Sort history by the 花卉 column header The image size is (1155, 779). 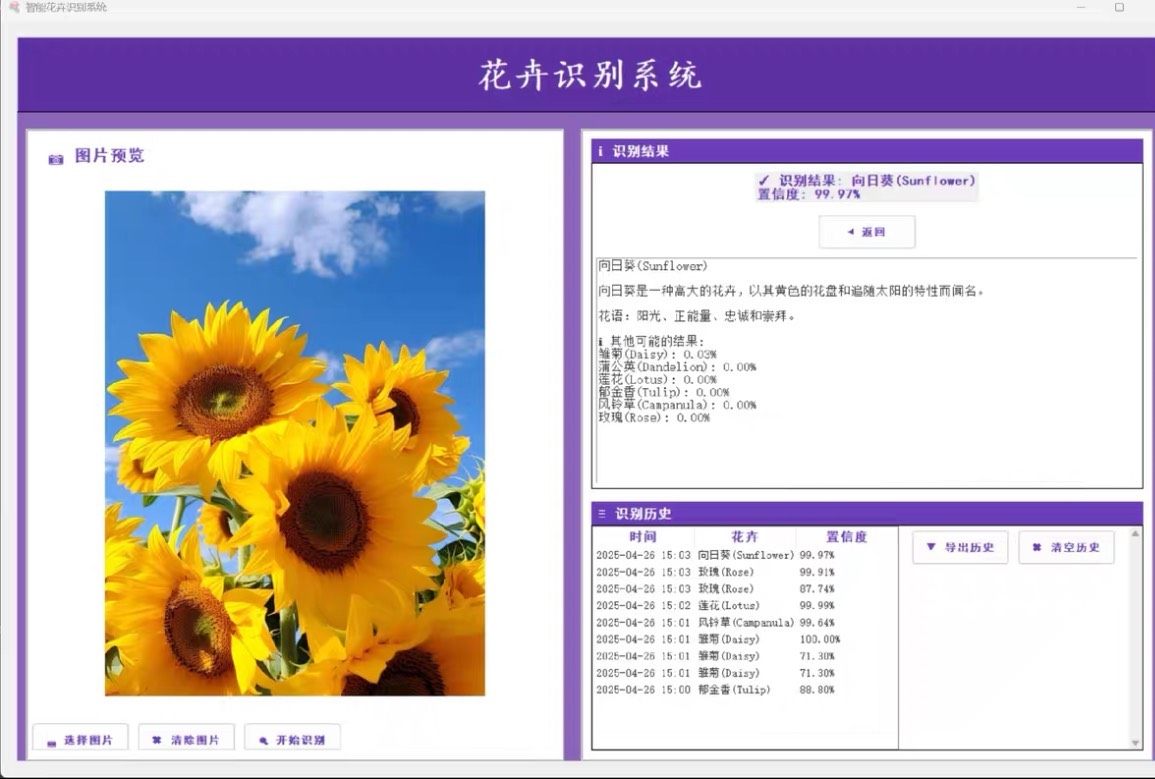pos(745,537)
